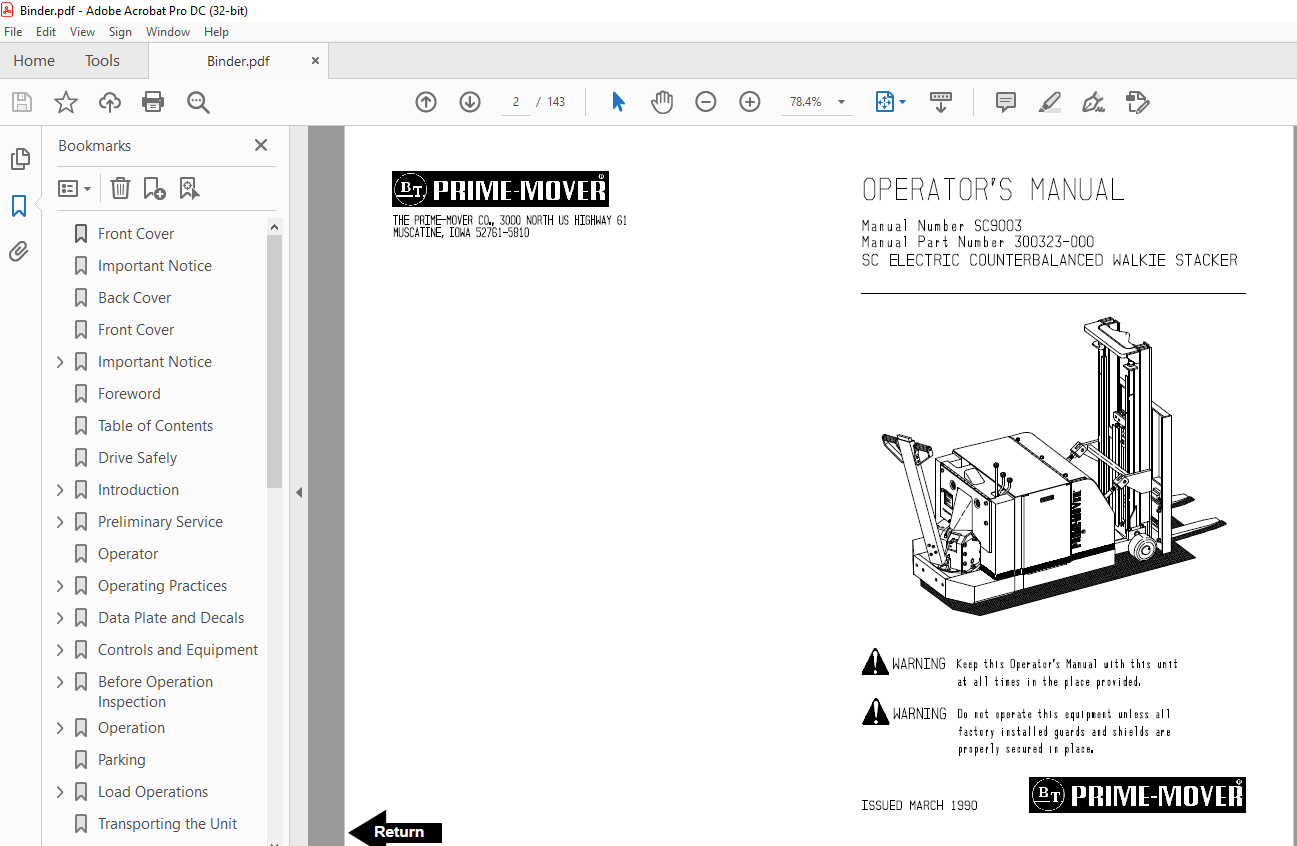
Task: Open the fit page options dropdown arrow
Action: pyautogui.click(x=903, y=102)
